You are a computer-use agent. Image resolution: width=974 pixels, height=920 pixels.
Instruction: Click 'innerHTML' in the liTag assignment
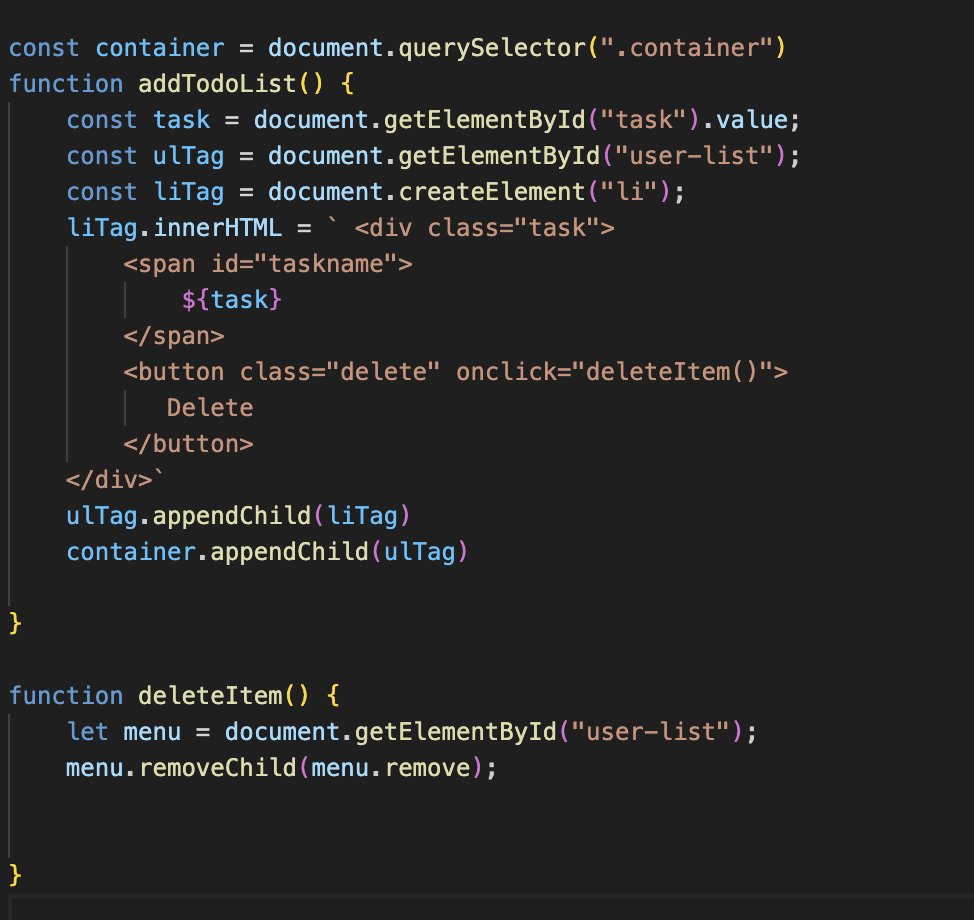(x=217, y=228)
